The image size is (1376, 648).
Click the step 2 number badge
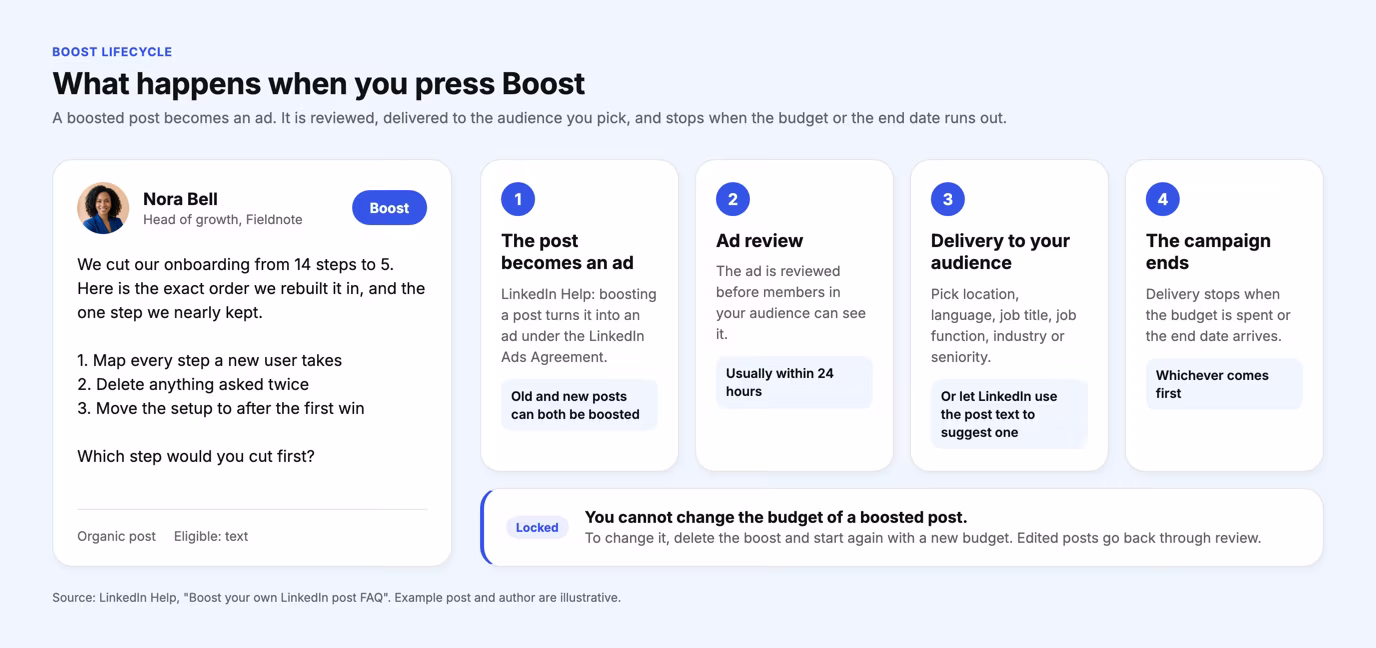point(733,199)
